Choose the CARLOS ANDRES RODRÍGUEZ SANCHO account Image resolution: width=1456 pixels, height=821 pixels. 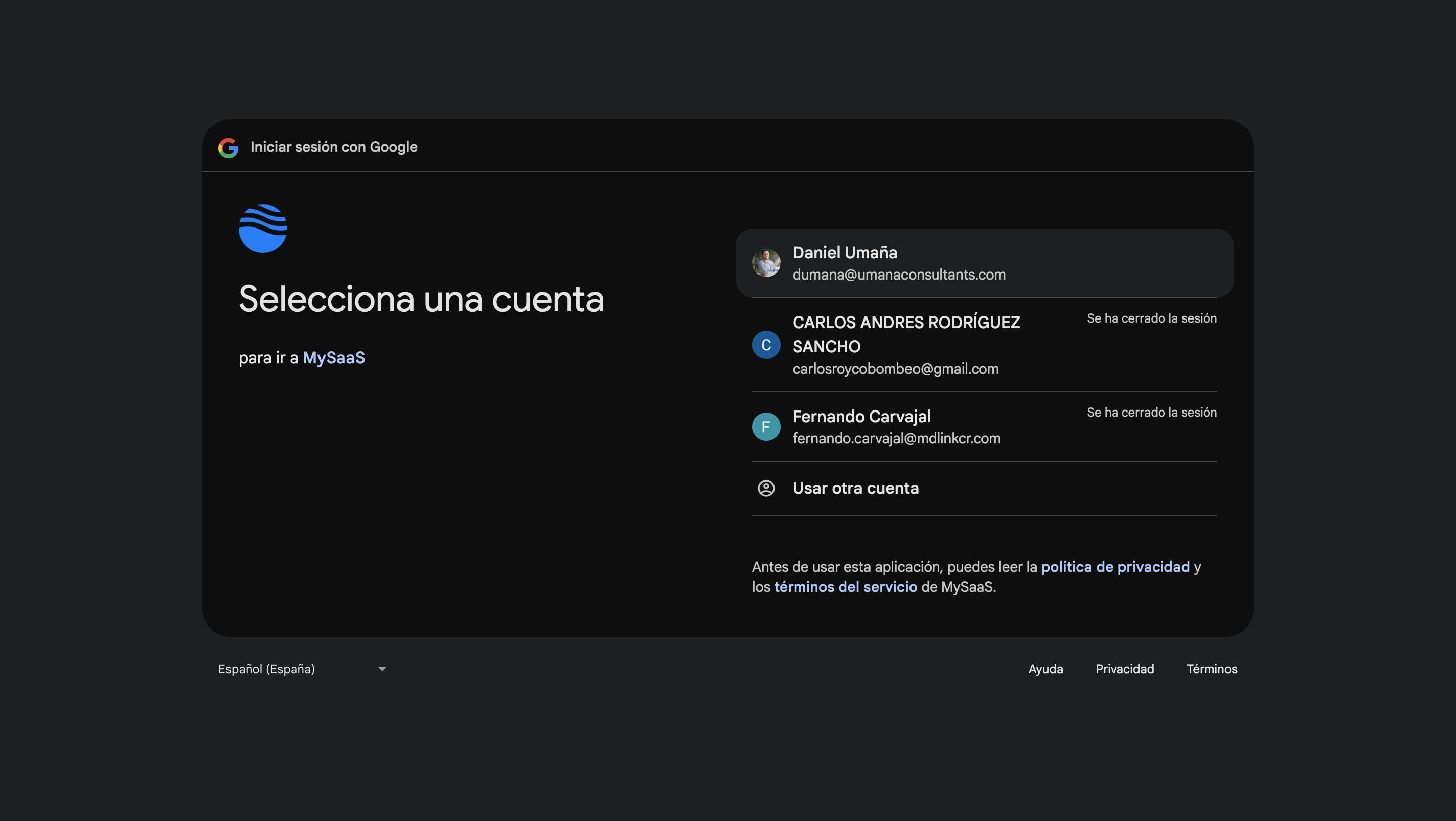click(984, 345)
